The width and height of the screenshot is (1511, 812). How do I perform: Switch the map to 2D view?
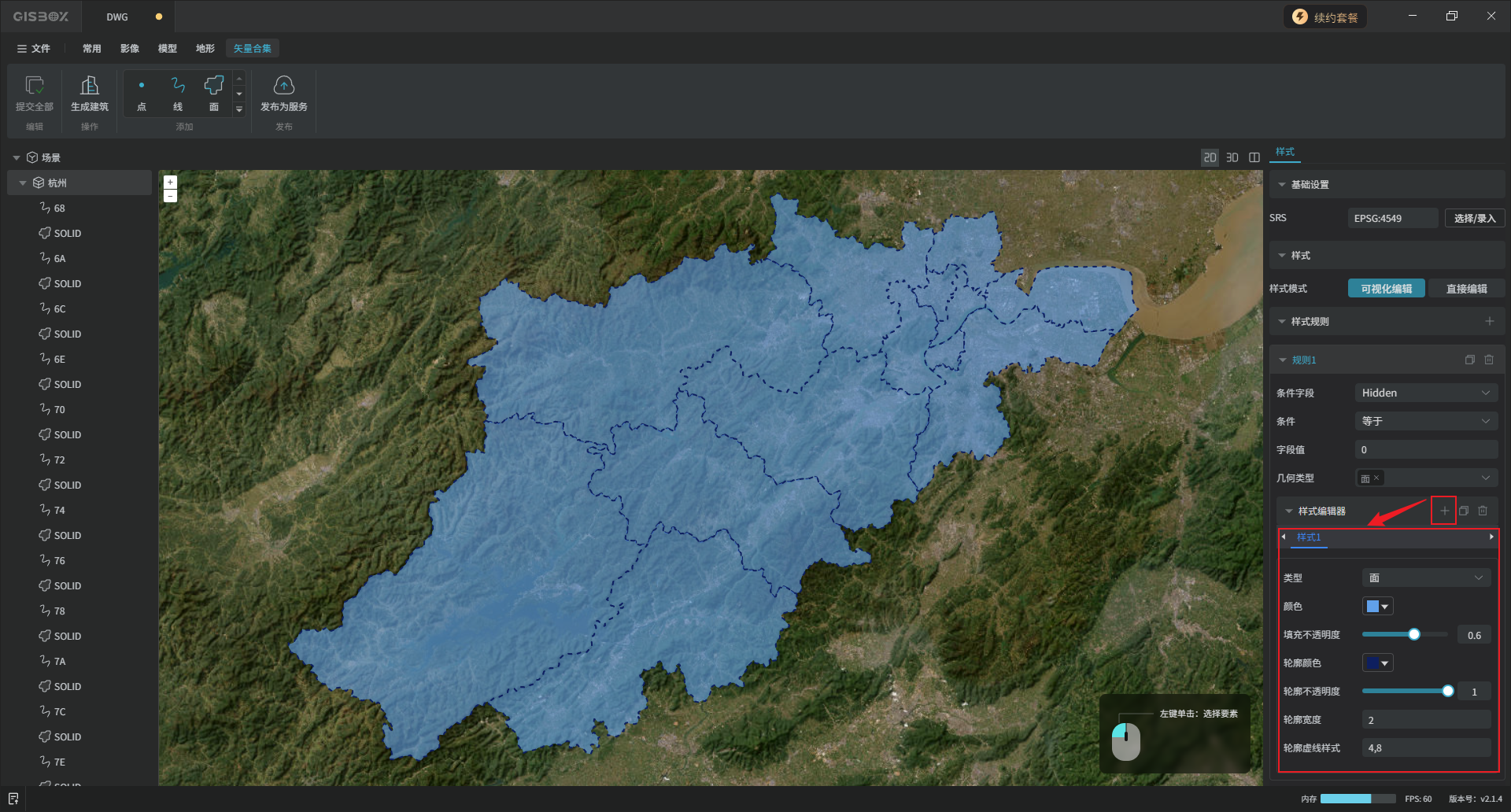pyautogui.click(x=1210, y=157)
